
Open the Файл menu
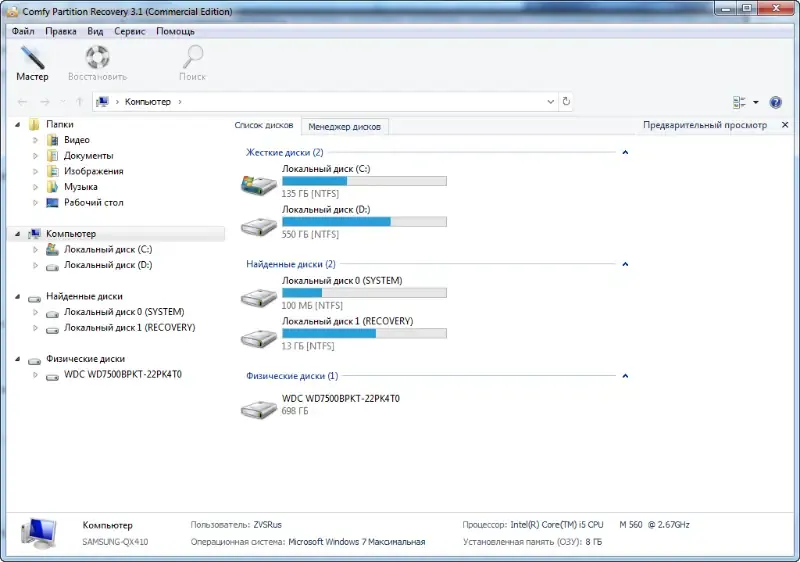tap(23, 31)
